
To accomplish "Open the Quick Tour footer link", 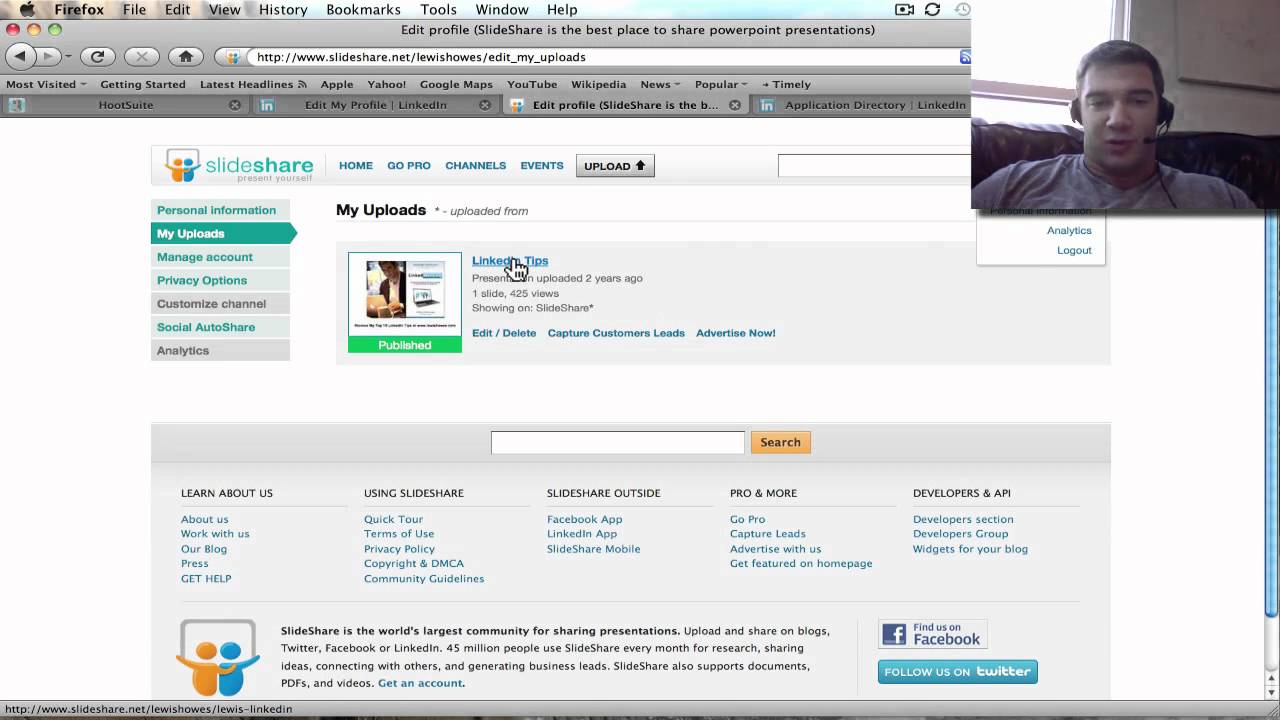I will 393,519.
